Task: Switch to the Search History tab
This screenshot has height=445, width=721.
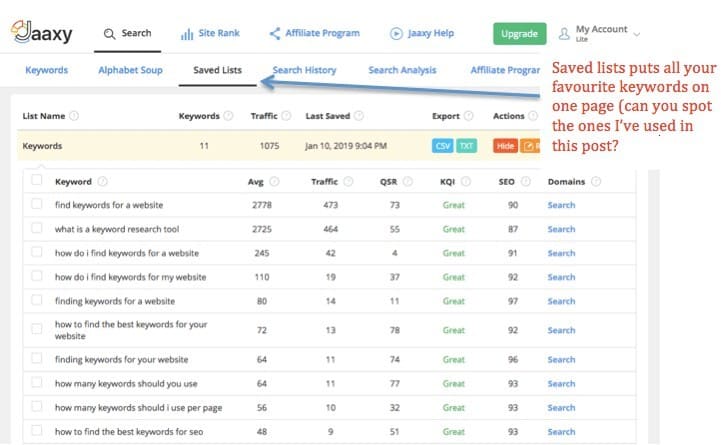Action: 304,70
